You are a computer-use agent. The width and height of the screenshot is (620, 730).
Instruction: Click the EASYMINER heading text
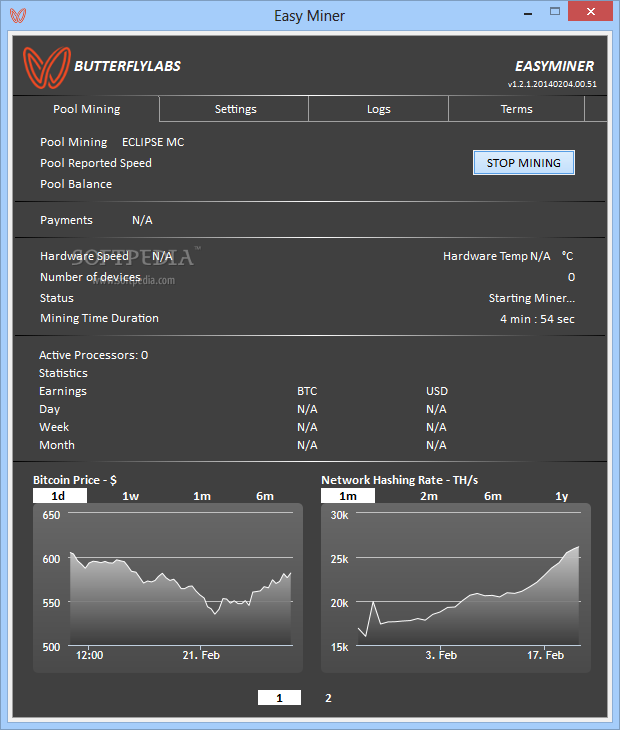(x=554, y=66)
